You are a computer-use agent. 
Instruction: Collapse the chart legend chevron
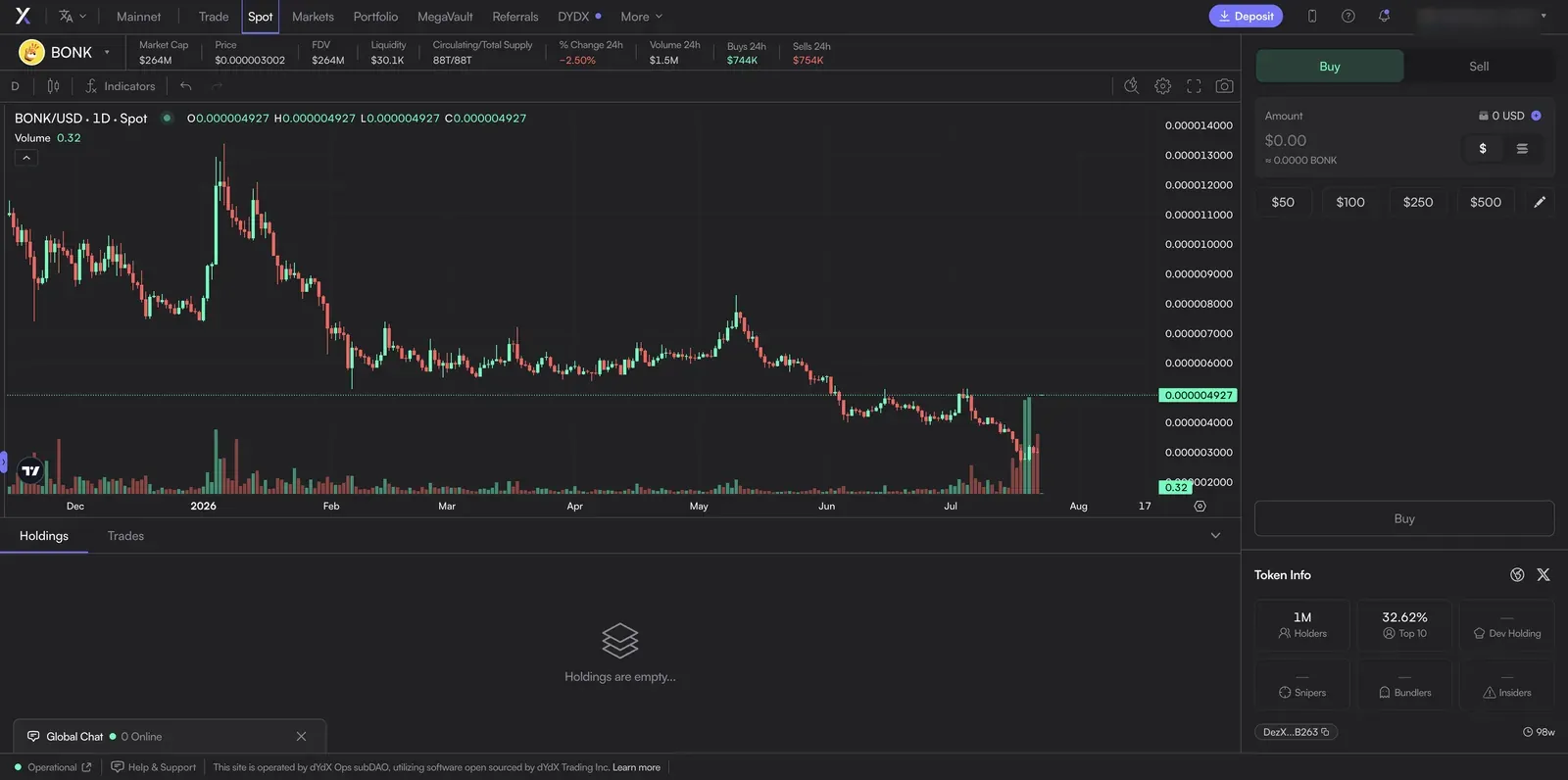pyautogui.click(x=26, y=158)
